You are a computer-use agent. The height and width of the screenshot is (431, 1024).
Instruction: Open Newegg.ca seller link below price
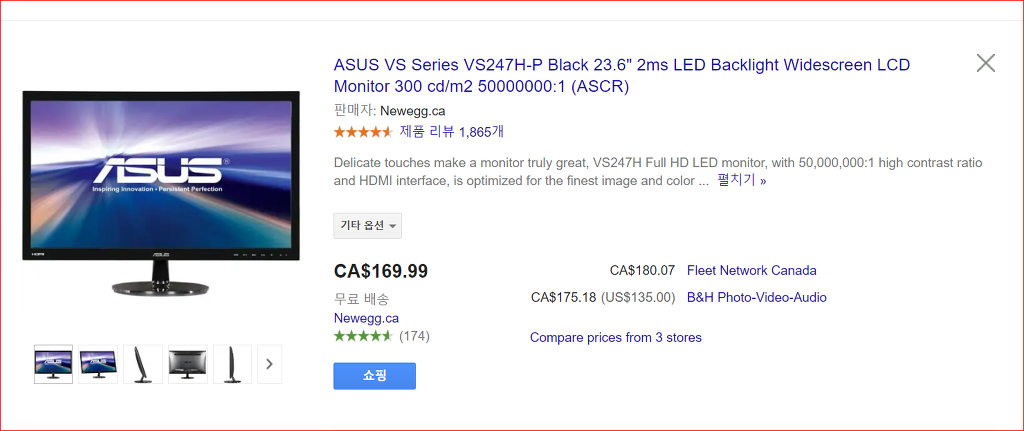[366, 319]
